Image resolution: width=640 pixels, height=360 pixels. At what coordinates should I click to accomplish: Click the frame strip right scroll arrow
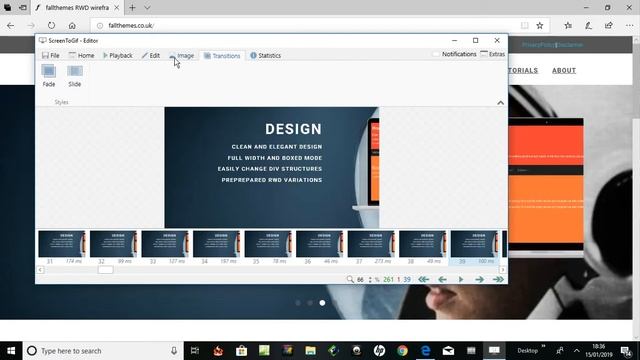click(502, 270)
